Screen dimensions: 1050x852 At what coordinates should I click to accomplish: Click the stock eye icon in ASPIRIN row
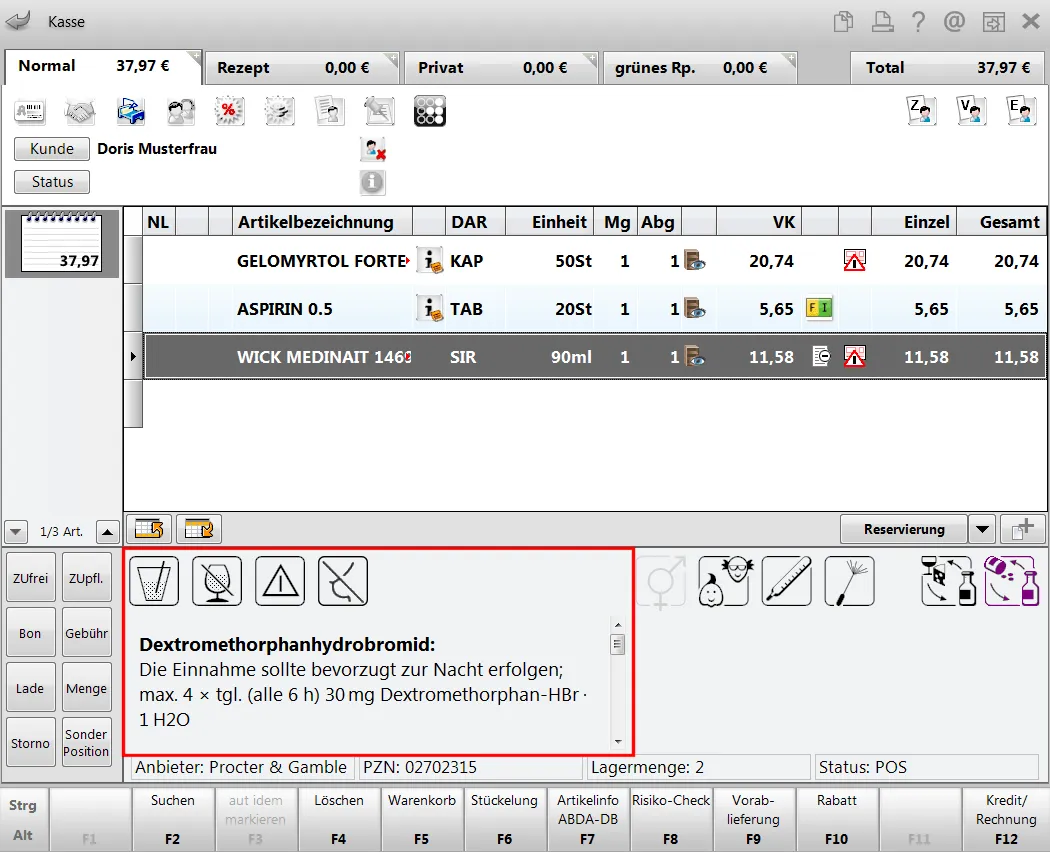coord(694,308)
